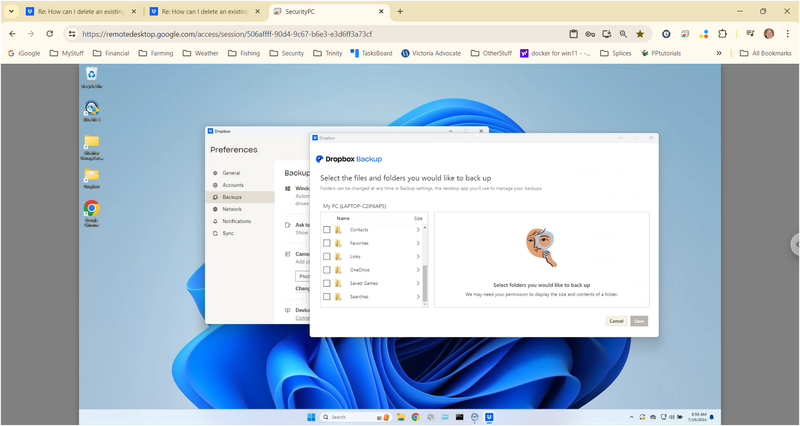Viewport: 800px width, 426px height.
Task: Select the Saved Games checkbox
Action: (327, 283)
